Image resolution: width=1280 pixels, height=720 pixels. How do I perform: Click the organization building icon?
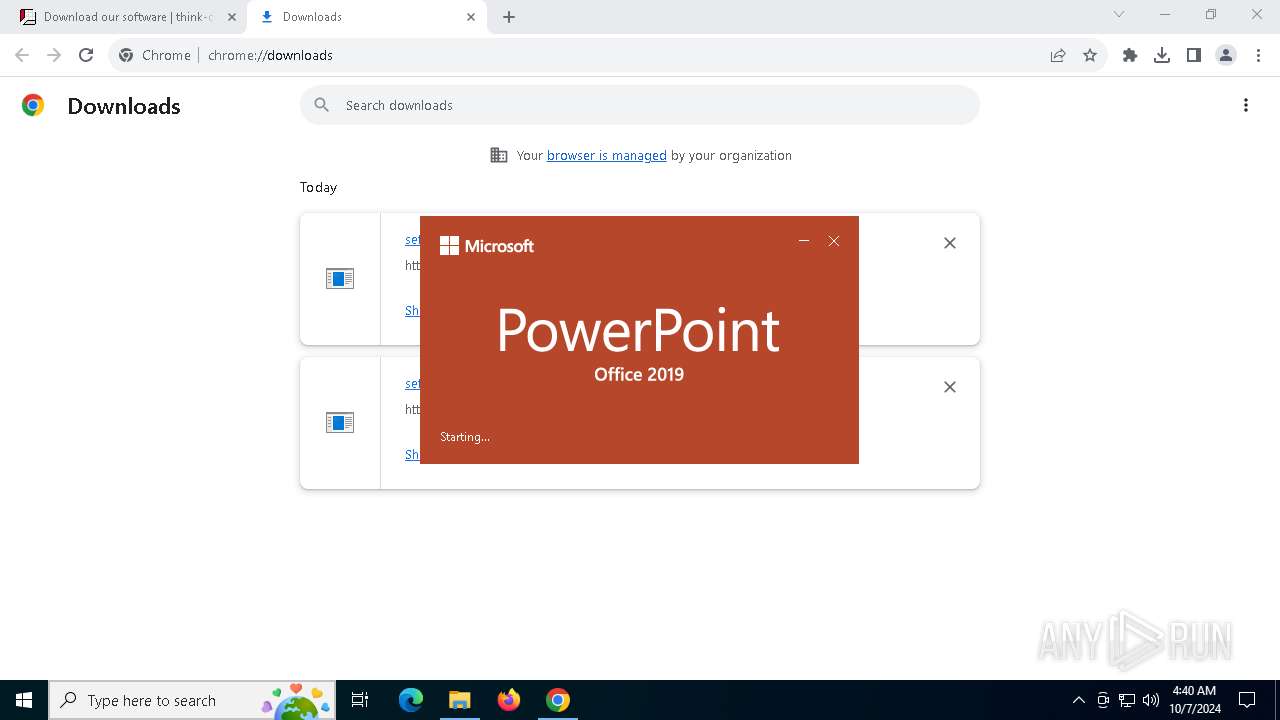coord(499,155)
